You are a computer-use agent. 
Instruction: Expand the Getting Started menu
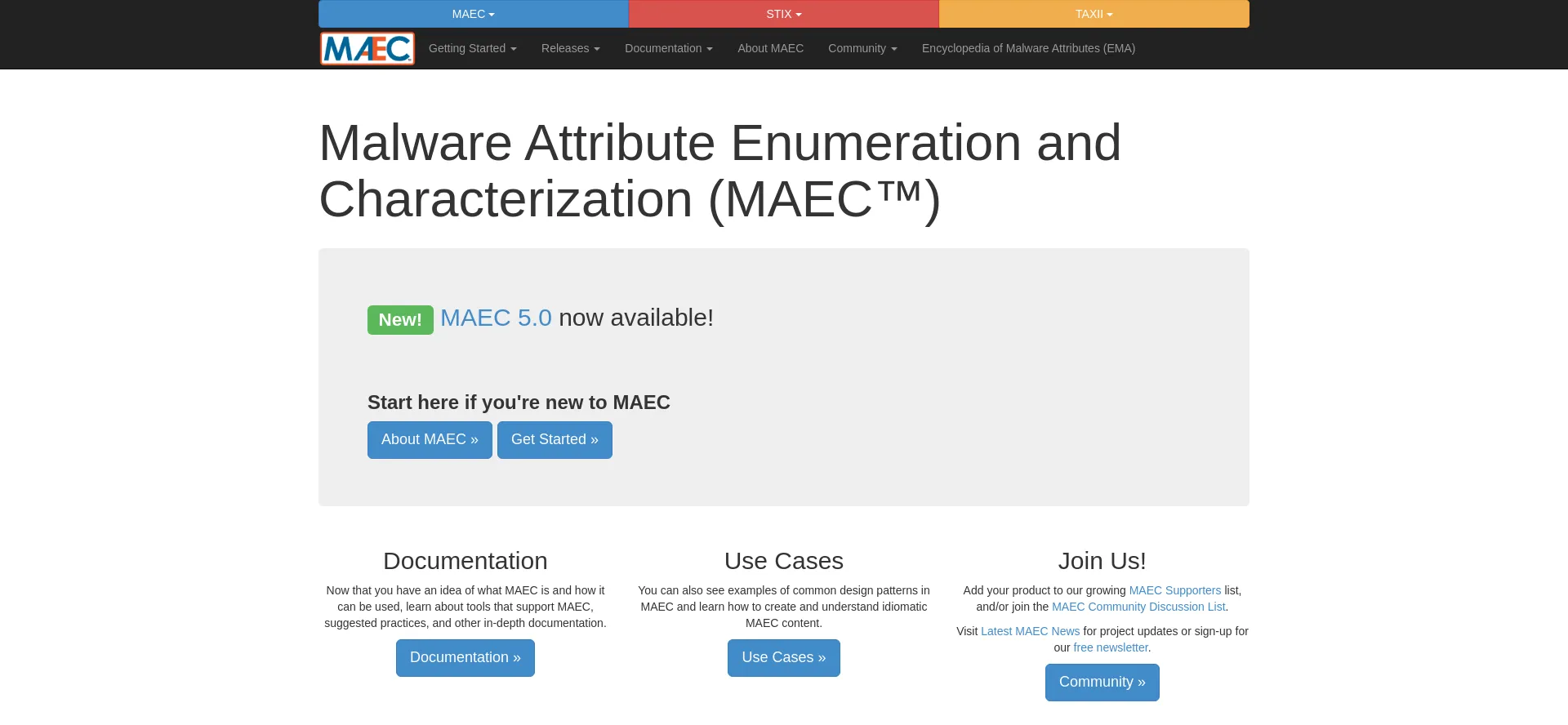[473, 48]
